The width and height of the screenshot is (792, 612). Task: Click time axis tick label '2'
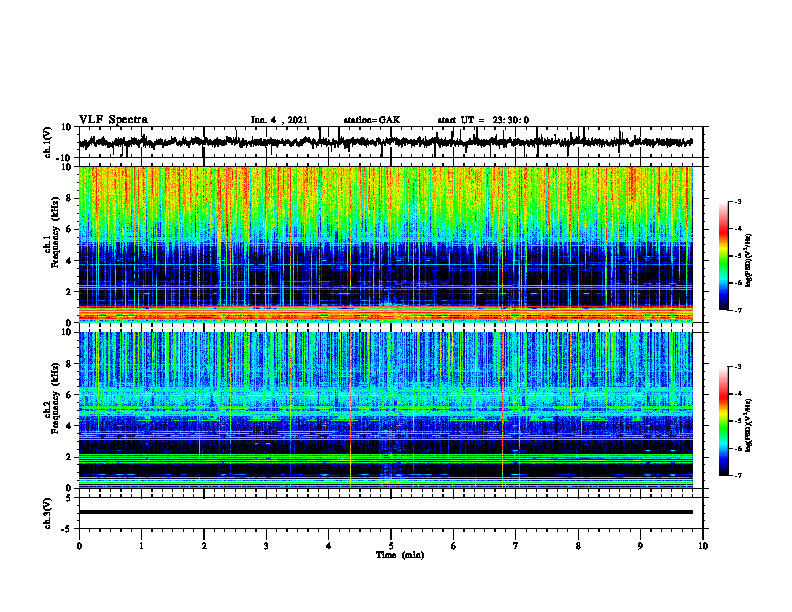[204, 546]
